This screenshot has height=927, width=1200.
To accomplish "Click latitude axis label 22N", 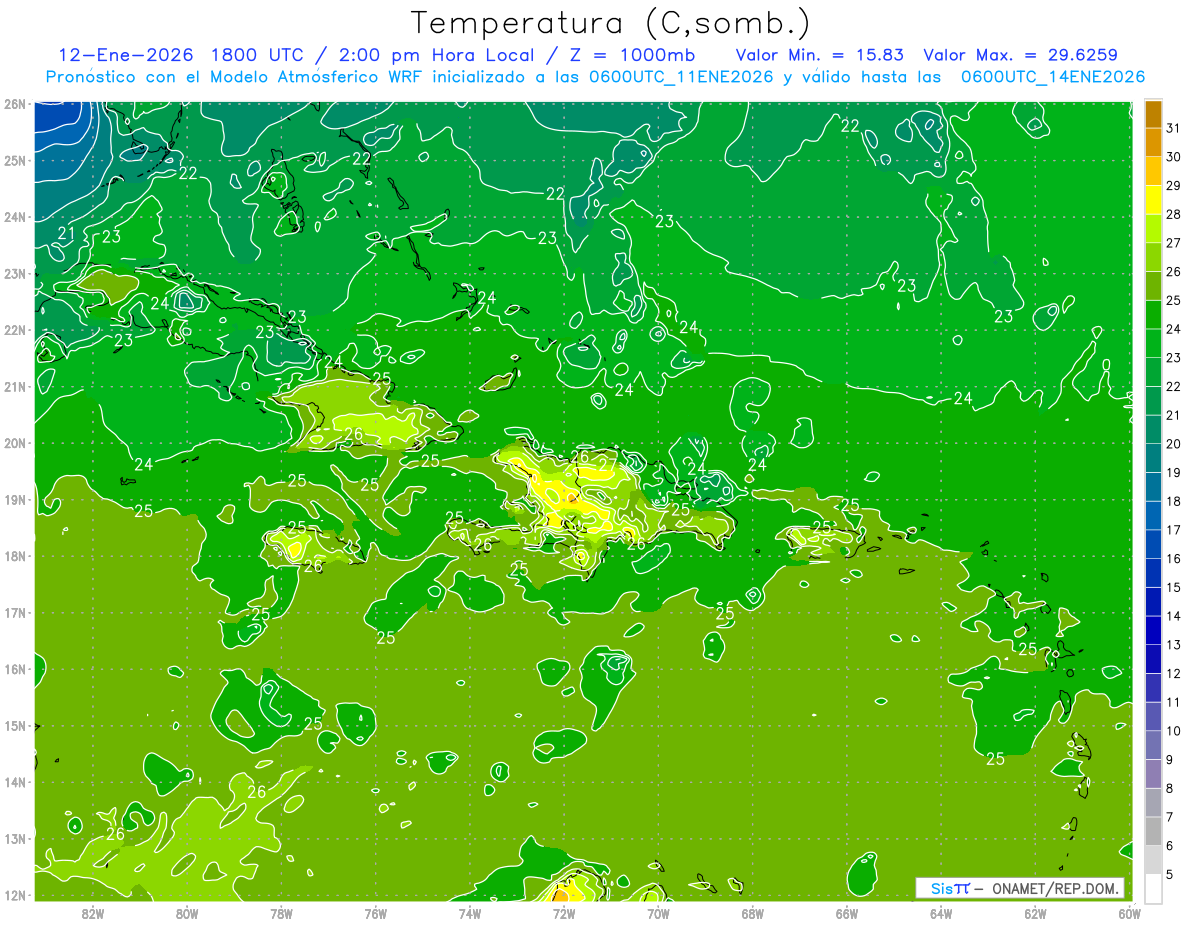I will click(x=14, y=330).
